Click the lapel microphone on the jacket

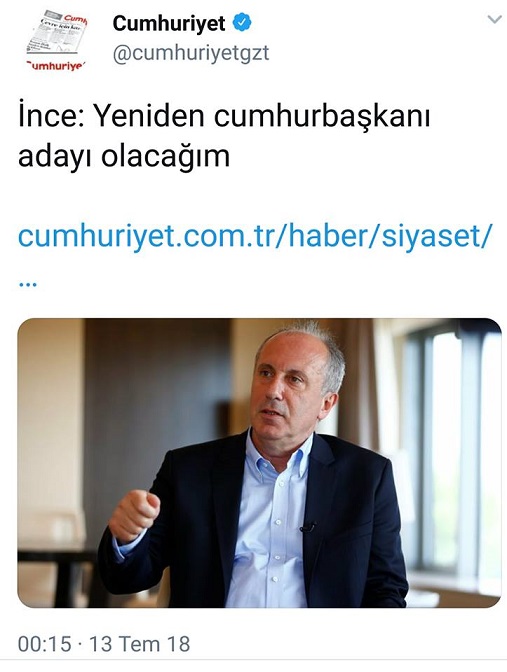(x=308, y=527)
